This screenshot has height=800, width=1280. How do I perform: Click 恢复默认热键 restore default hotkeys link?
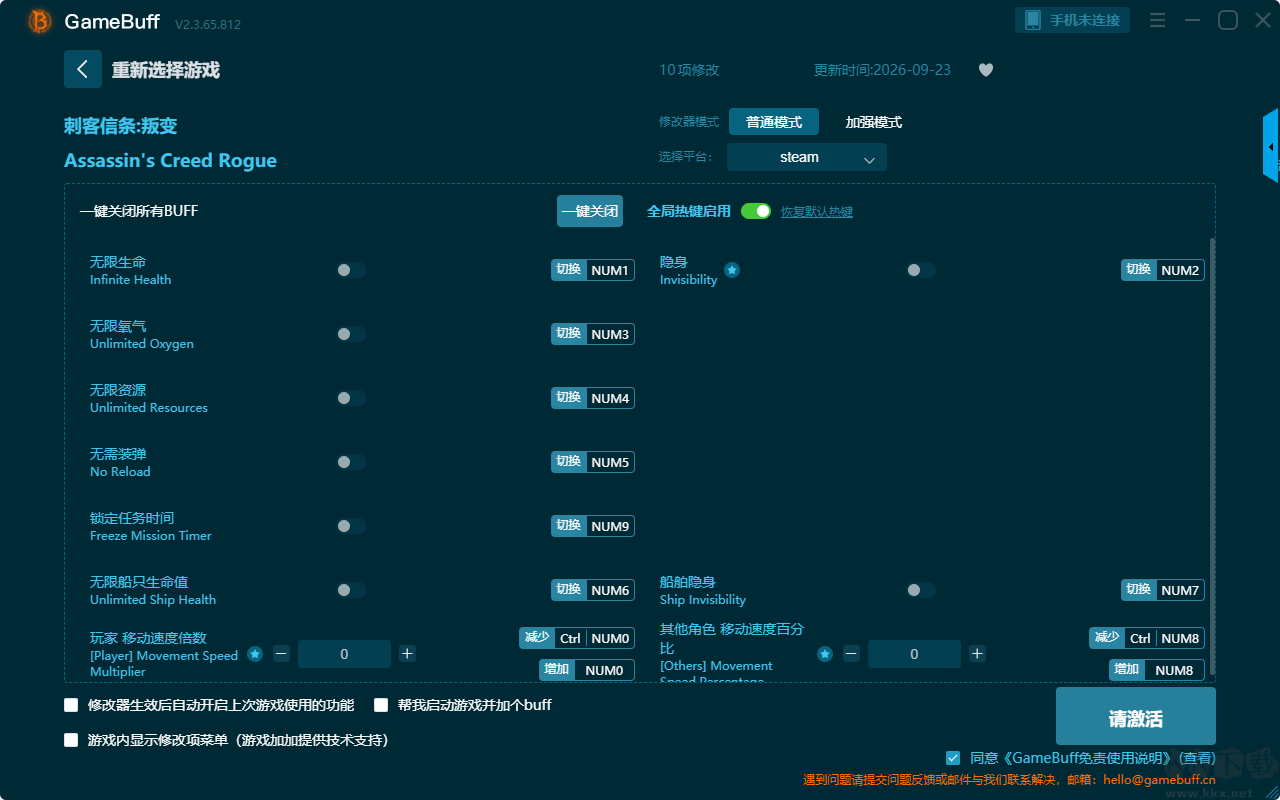tap(817, 212)
